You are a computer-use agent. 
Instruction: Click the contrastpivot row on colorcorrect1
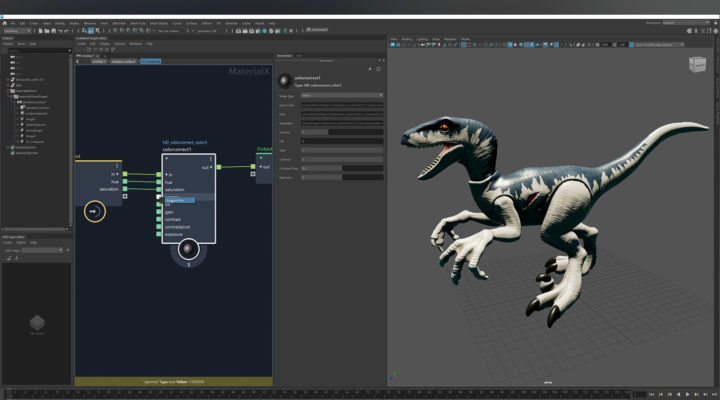[188, 227]
